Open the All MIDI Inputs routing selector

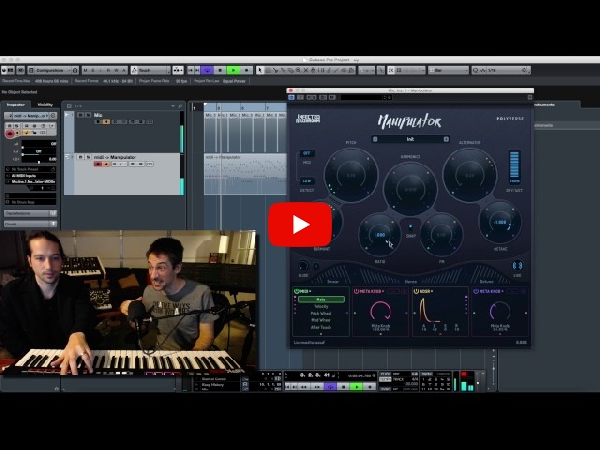[30, 176]
